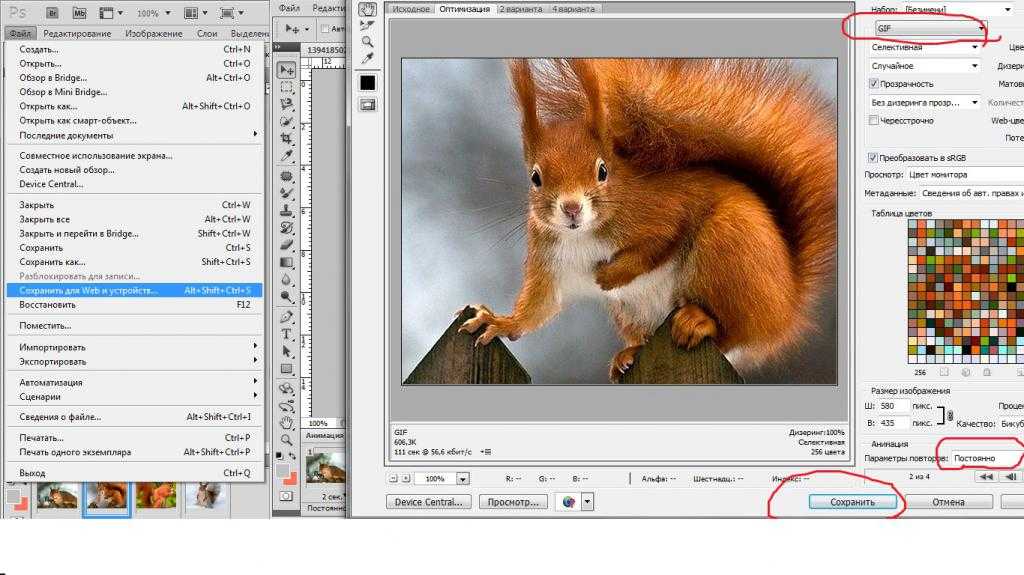Image resolution: width=1024 pixels, height=575 pixels.
Task: Select the Zoom tool in Photoshop toolbox
Action: [x=287, y=440]
